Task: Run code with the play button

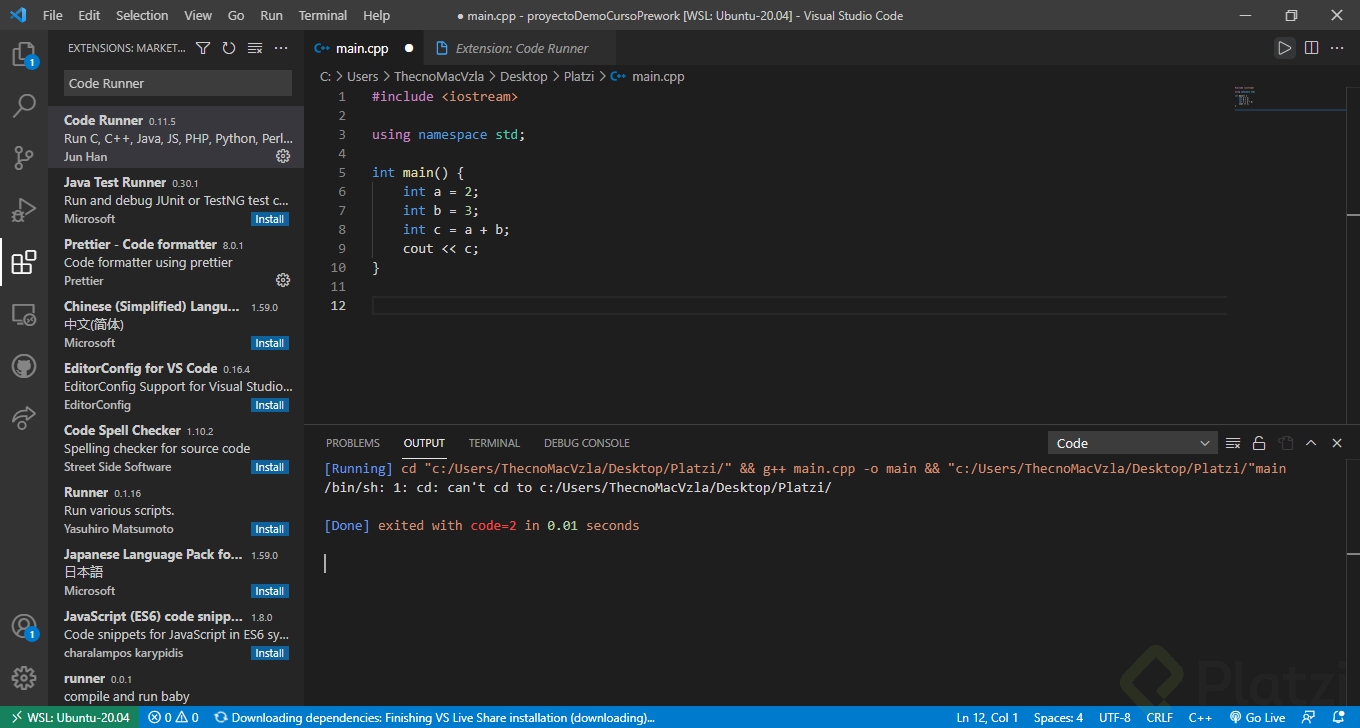Action: click(x=1284, y=48)
